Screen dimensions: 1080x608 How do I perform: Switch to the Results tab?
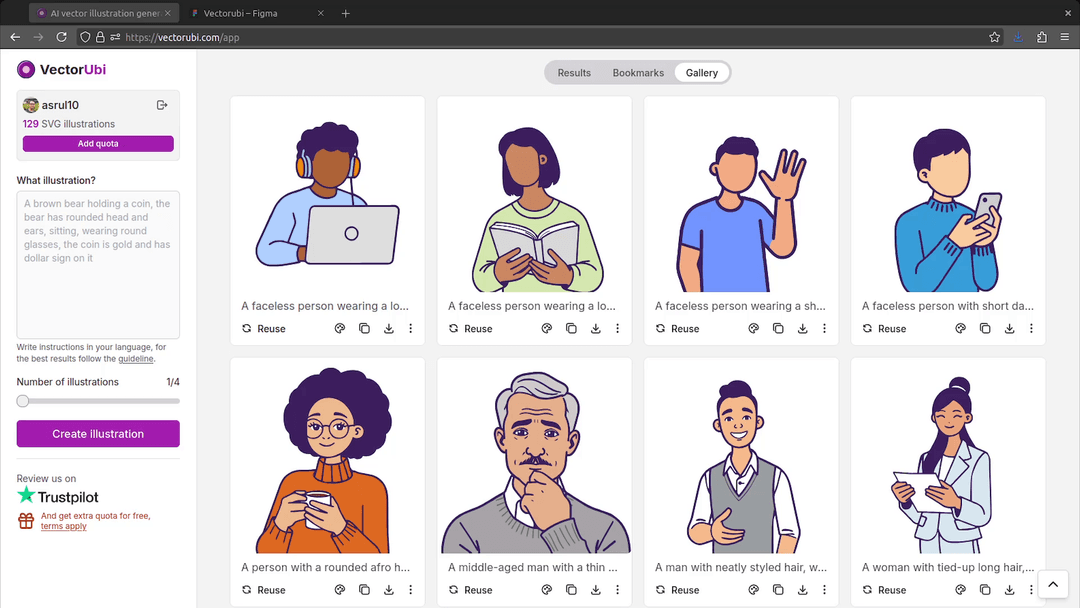574,73
